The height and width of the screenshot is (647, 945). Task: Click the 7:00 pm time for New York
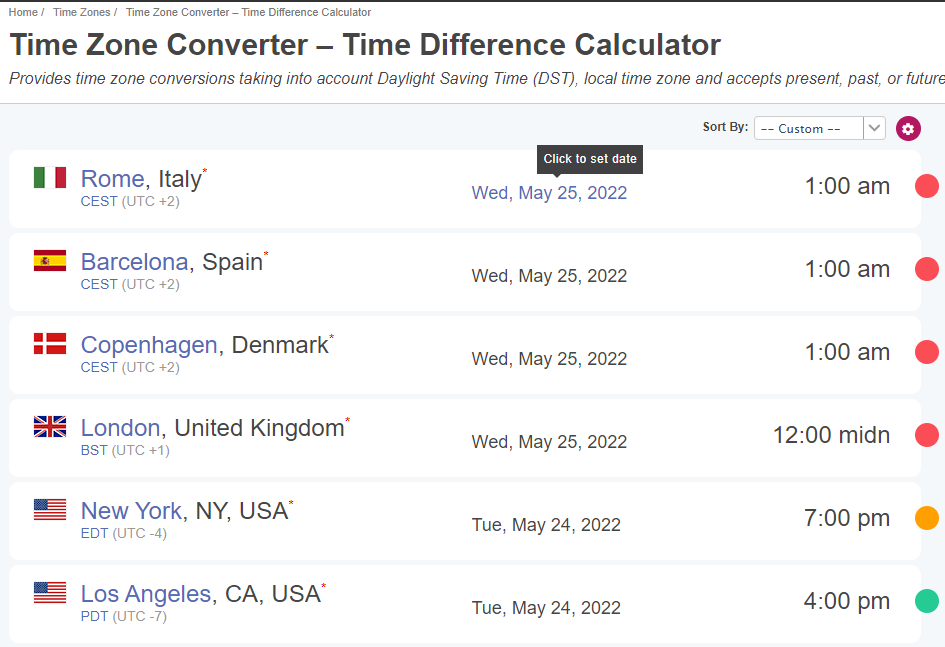coord(847,518)
